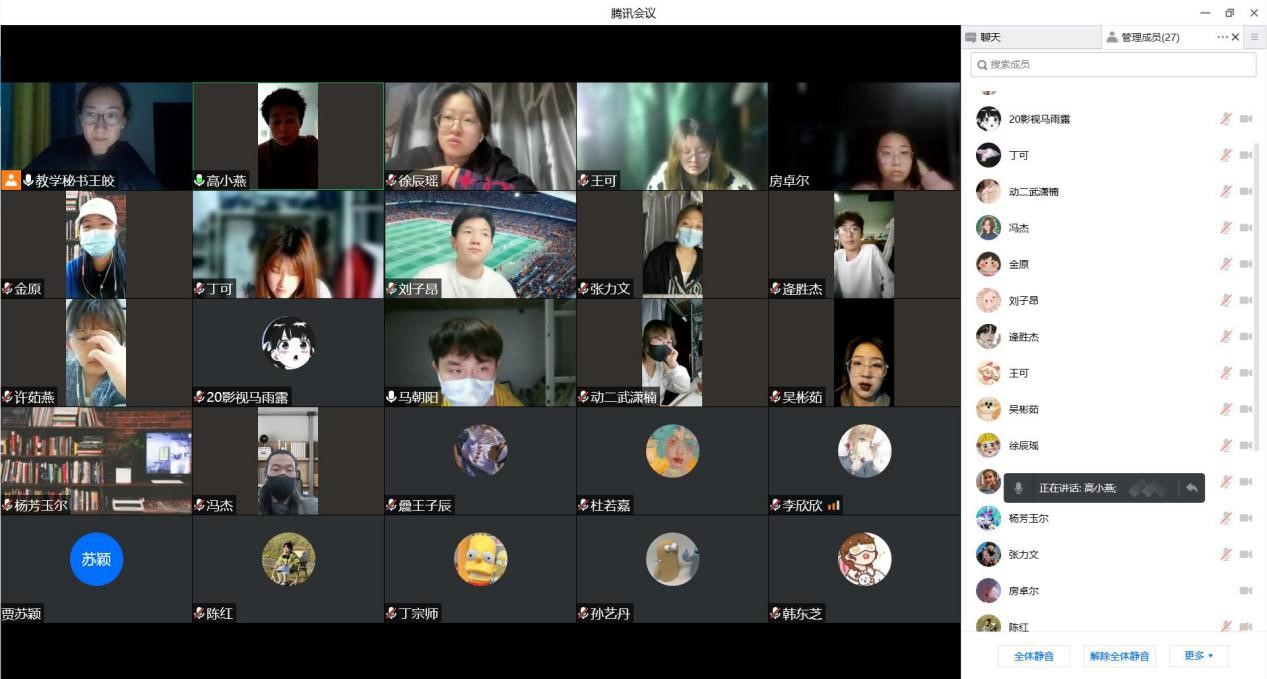This screenshot has height=679, width=1267.
Task: Select the 管理成员(27) tab
Action: tap(1150, 37)
